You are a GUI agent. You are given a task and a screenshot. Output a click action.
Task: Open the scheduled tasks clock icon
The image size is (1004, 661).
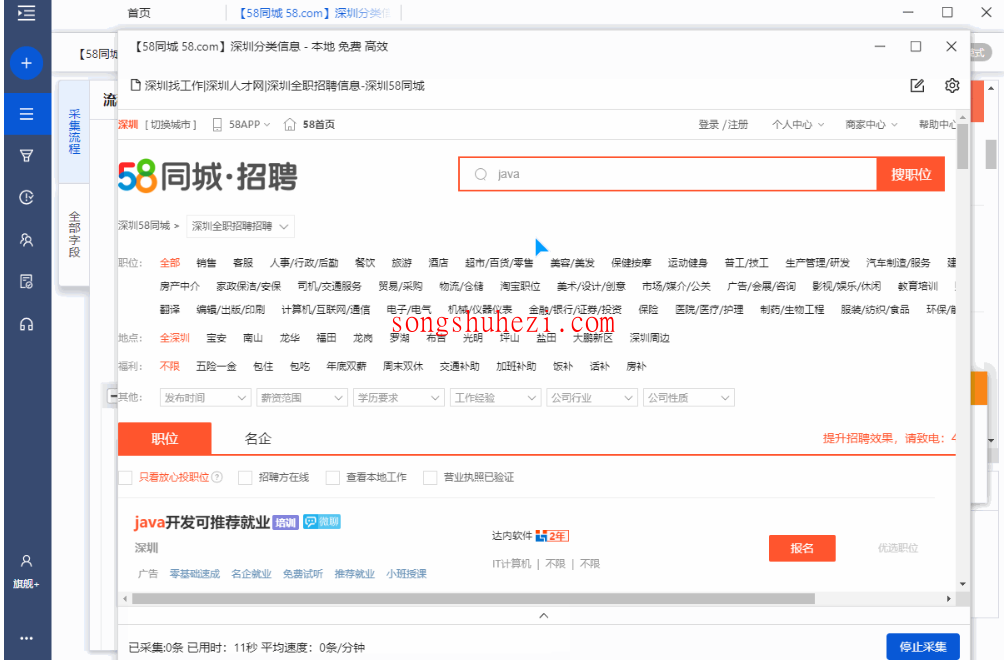(x=26, y=197)
